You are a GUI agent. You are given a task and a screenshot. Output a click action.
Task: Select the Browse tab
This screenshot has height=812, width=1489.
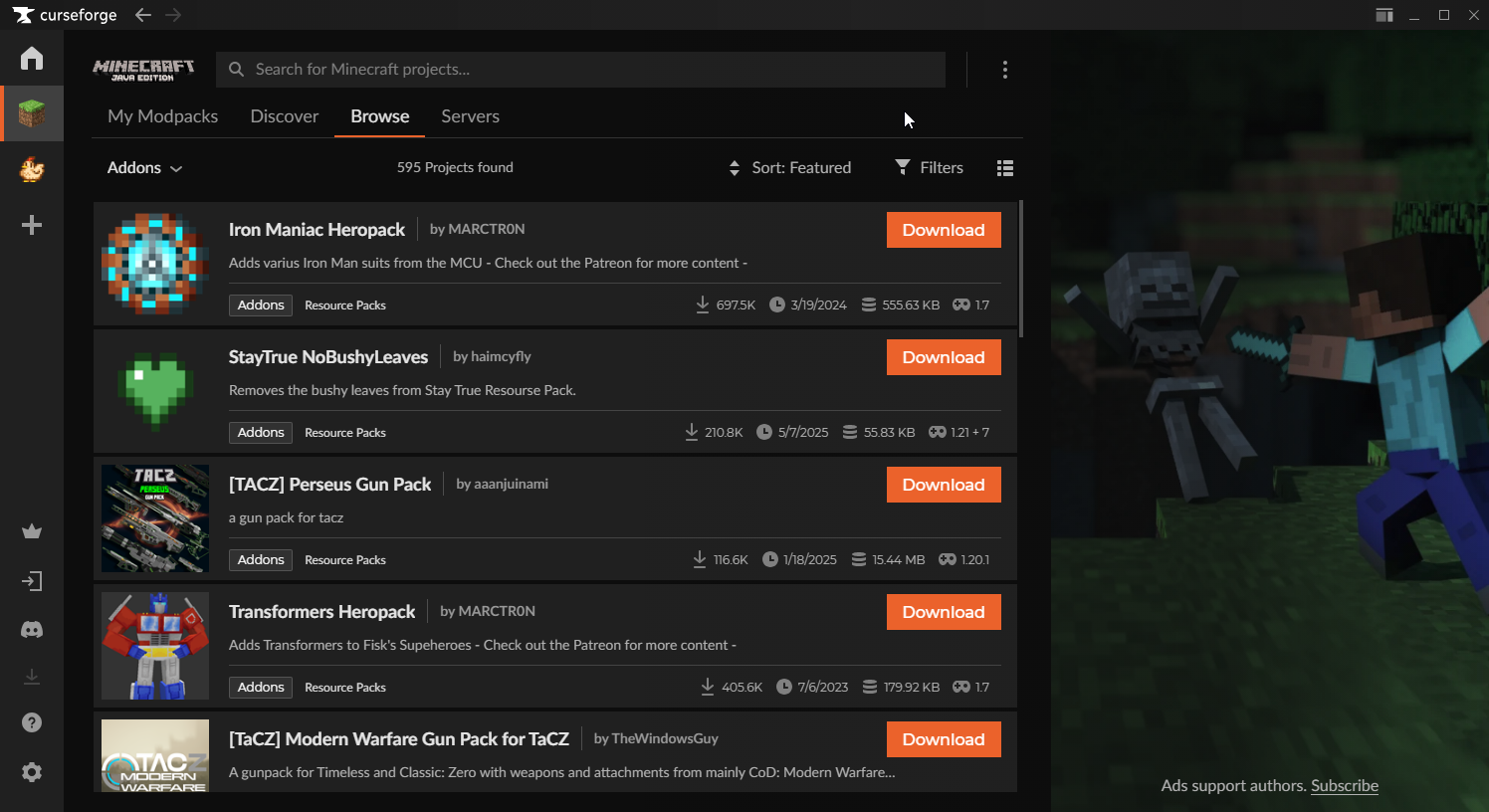coord(380,116)
